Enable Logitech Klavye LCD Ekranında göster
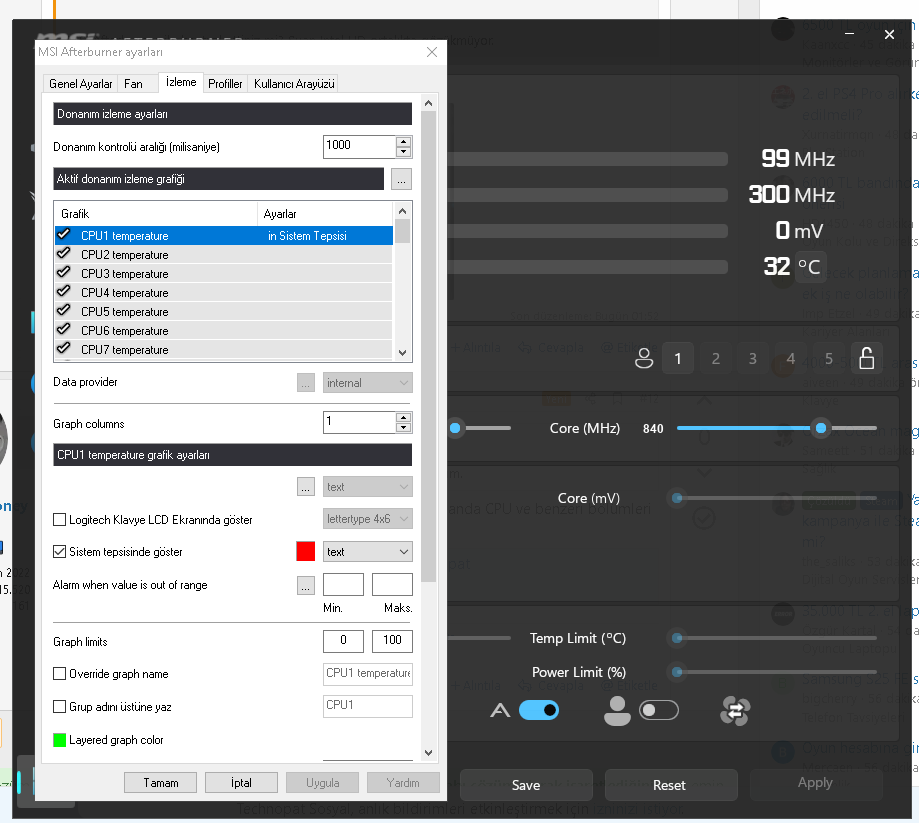 tap(59, 519)
